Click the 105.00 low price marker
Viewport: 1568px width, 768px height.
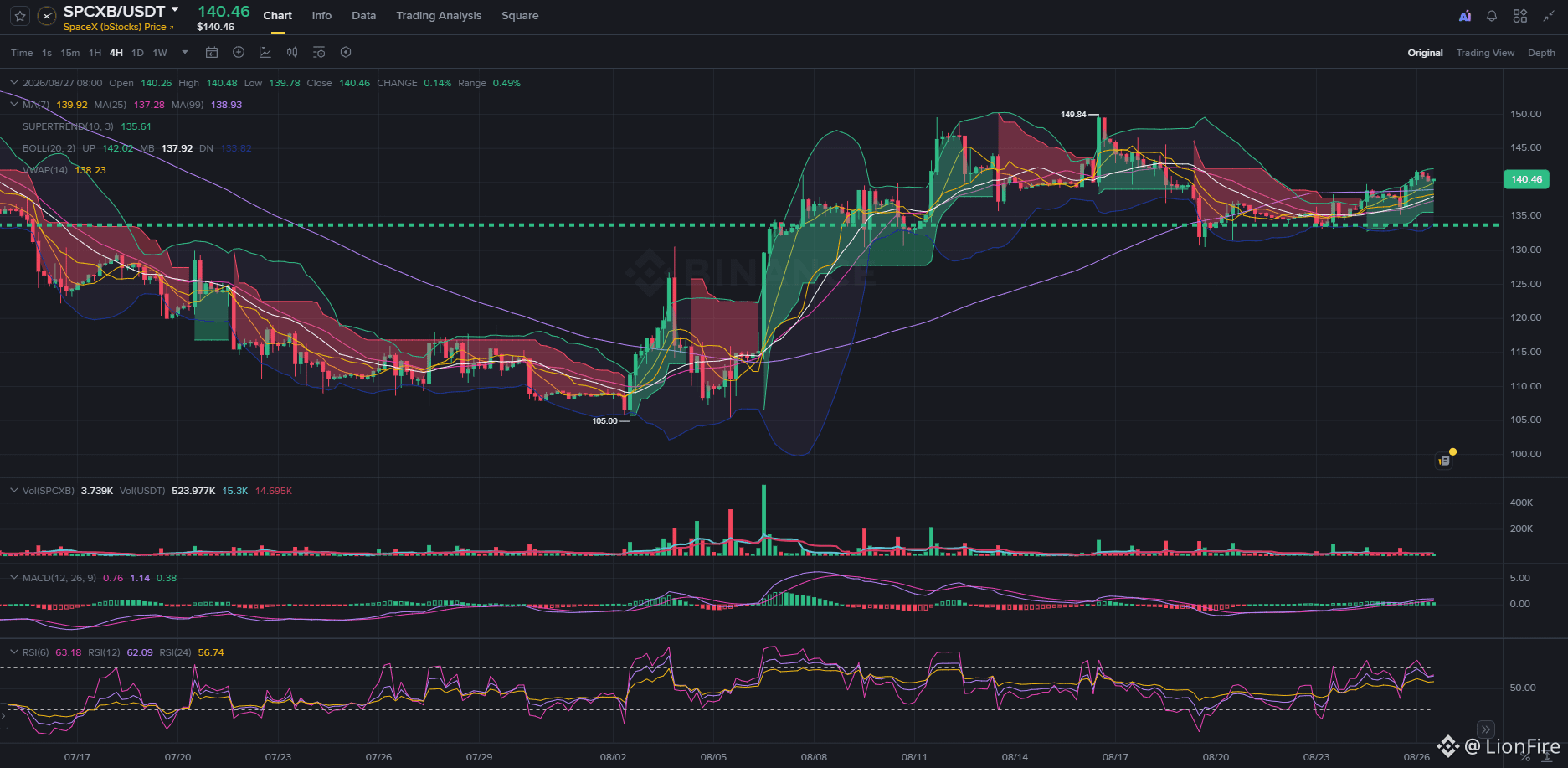(604, 420)
